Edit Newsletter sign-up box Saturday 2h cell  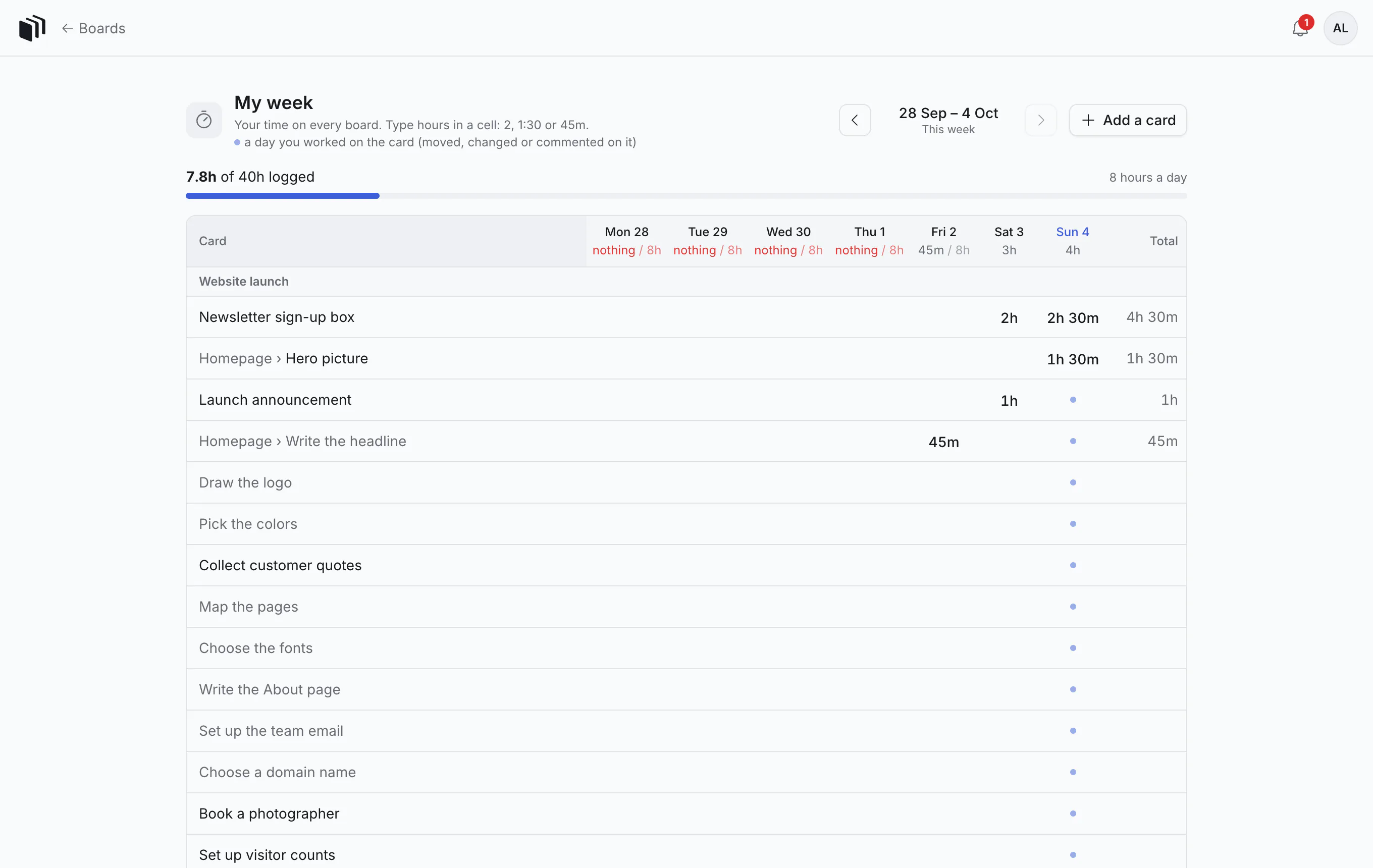coord(1008,318)
